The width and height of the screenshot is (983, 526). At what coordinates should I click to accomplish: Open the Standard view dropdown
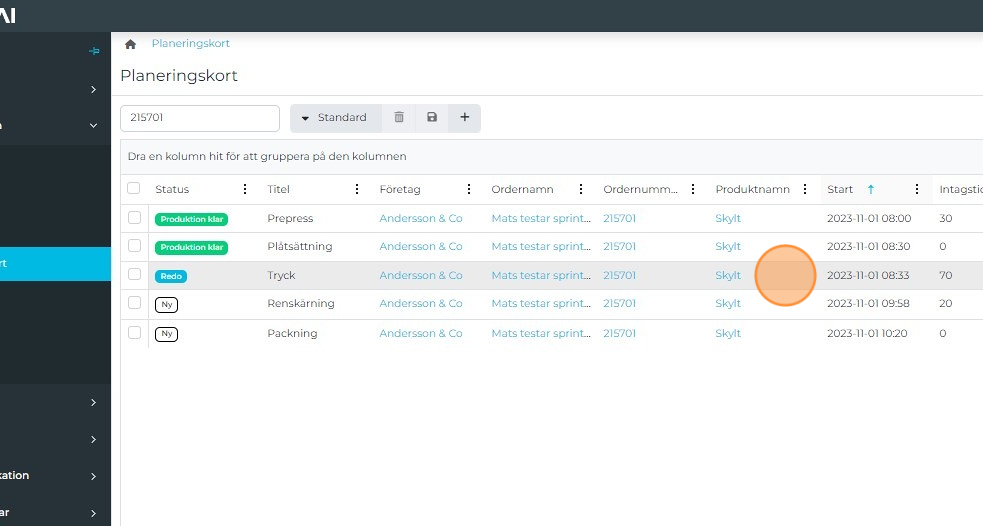point(335,118)
